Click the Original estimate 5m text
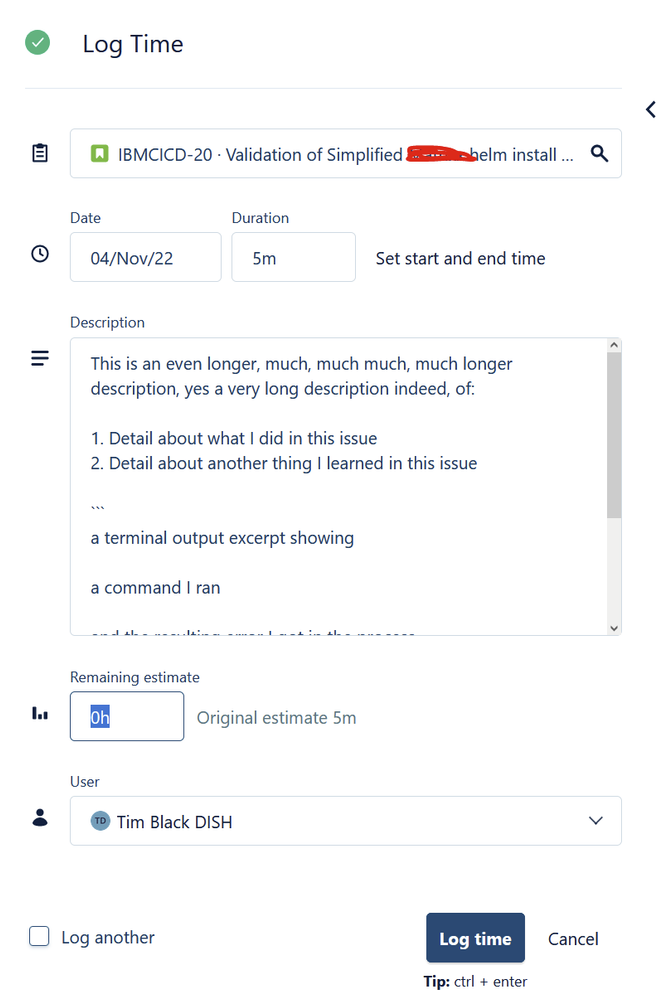The width and height of the screenshot is (662, 999). click(277, 718)
